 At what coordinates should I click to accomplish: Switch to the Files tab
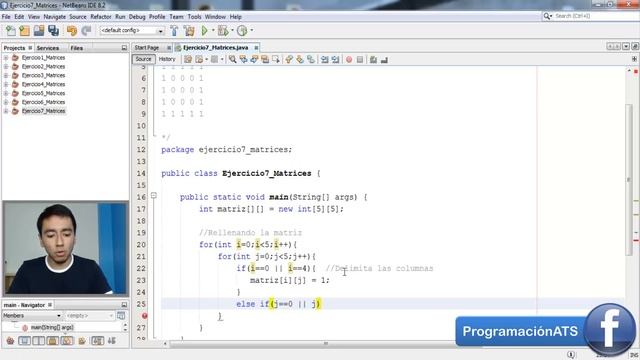[x=77, y=48]
